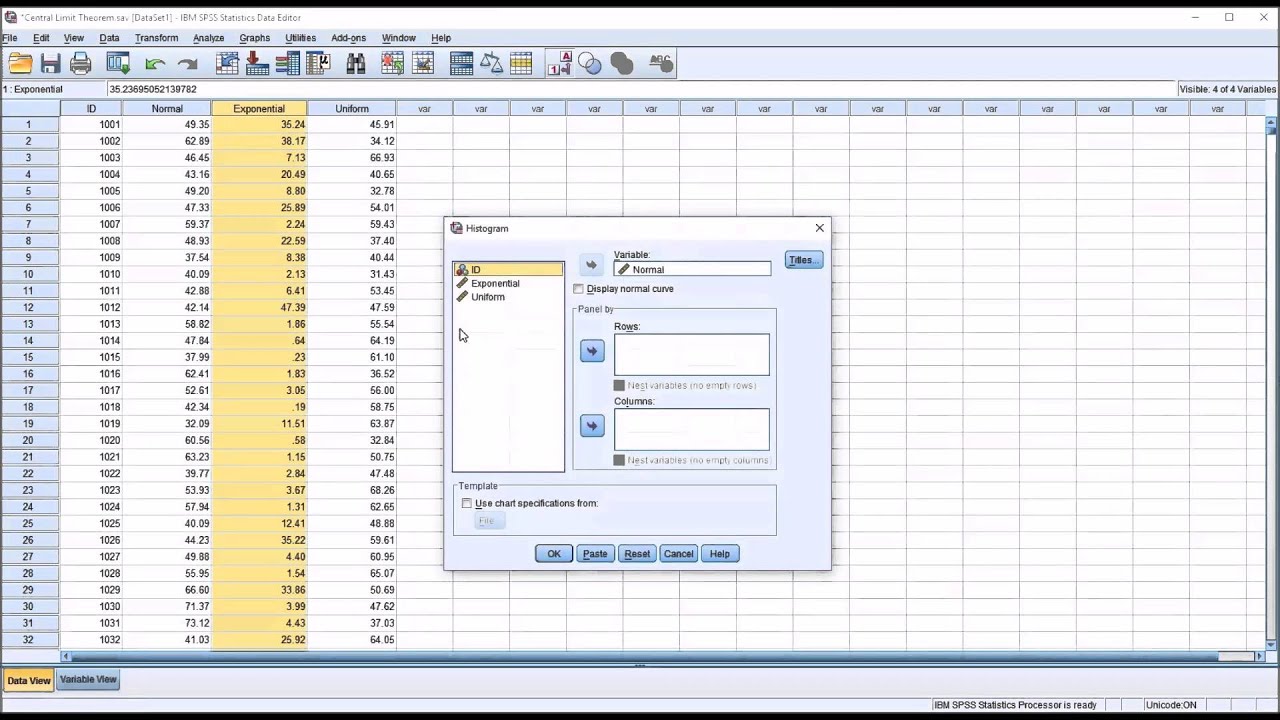
Task: Open the Utilities menu
Action: [300, 38]
